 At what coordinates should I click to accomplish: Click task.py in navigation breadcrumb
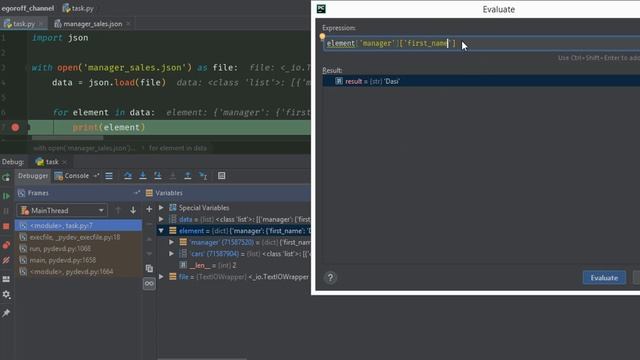78,8
